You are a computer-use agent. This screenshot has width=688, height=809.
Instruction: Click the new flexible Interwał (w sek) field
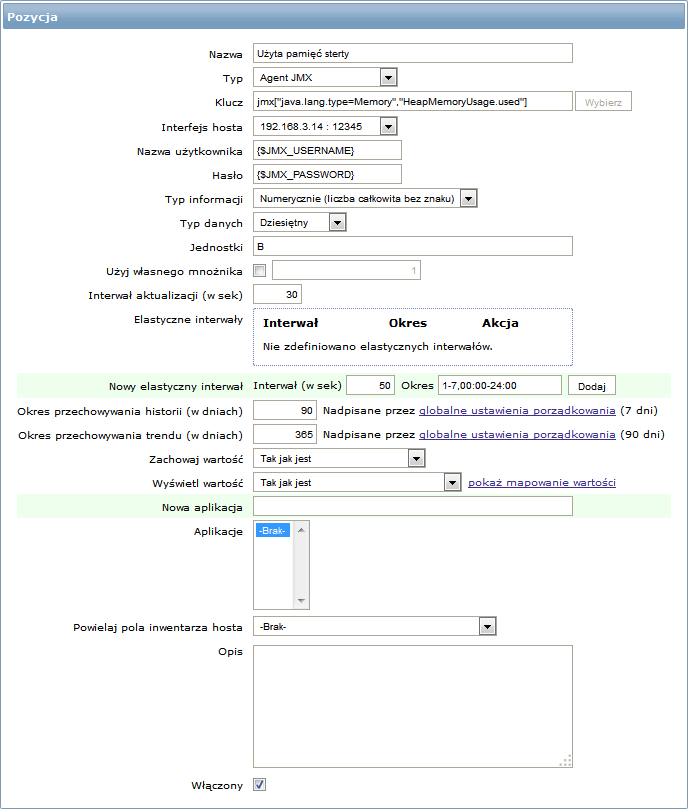tap(370, 385)
